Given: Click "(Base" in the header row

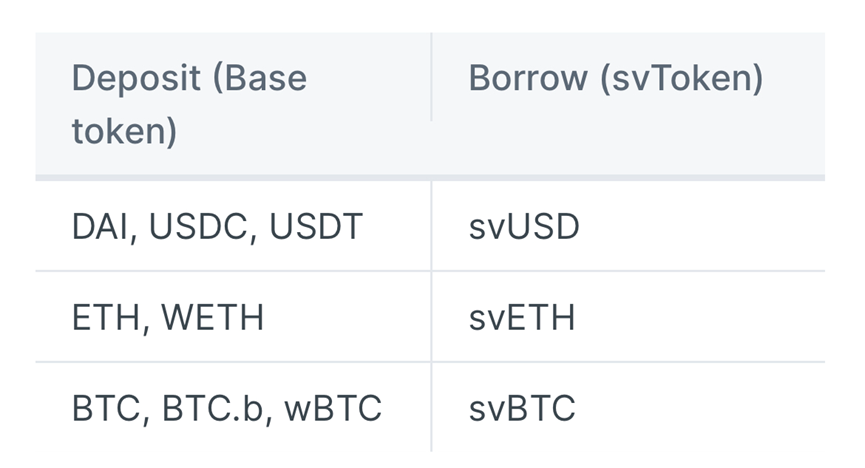Looking at the screenshot, I should click(x=260, y=79).
